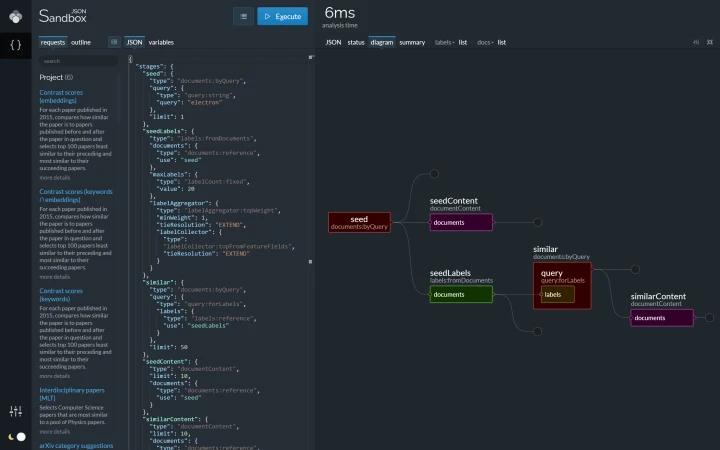Click the Project (6) heading

(56, 77)
